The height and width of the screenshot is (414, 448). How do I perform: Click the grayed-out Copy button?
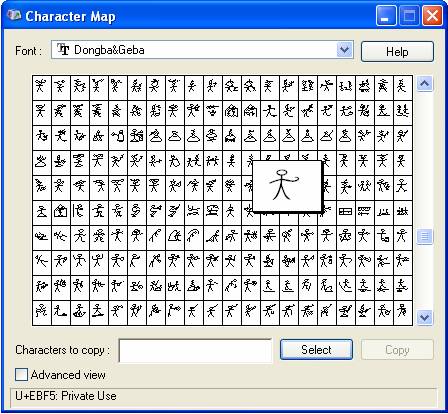click(397, 350)
